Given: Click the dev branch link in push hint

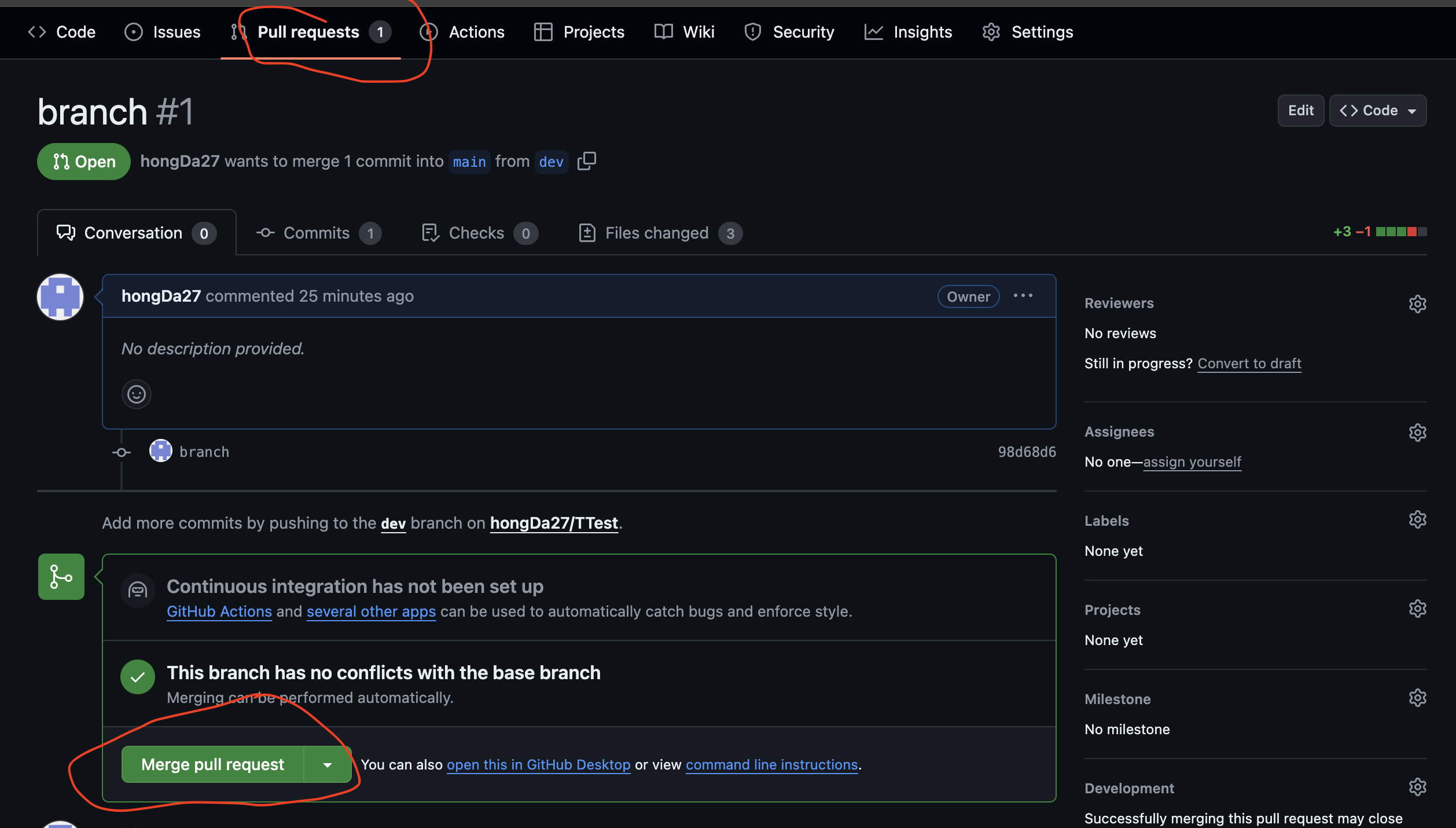Looking at the screenshot, I should 393,523.
